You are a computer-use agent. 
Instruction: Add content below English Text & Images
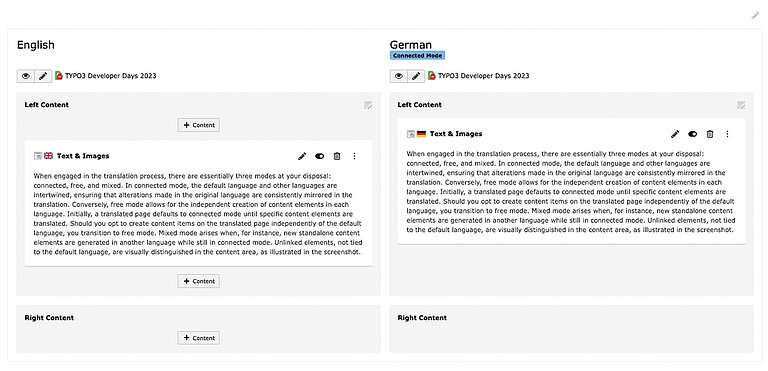(x=198, y=281)
